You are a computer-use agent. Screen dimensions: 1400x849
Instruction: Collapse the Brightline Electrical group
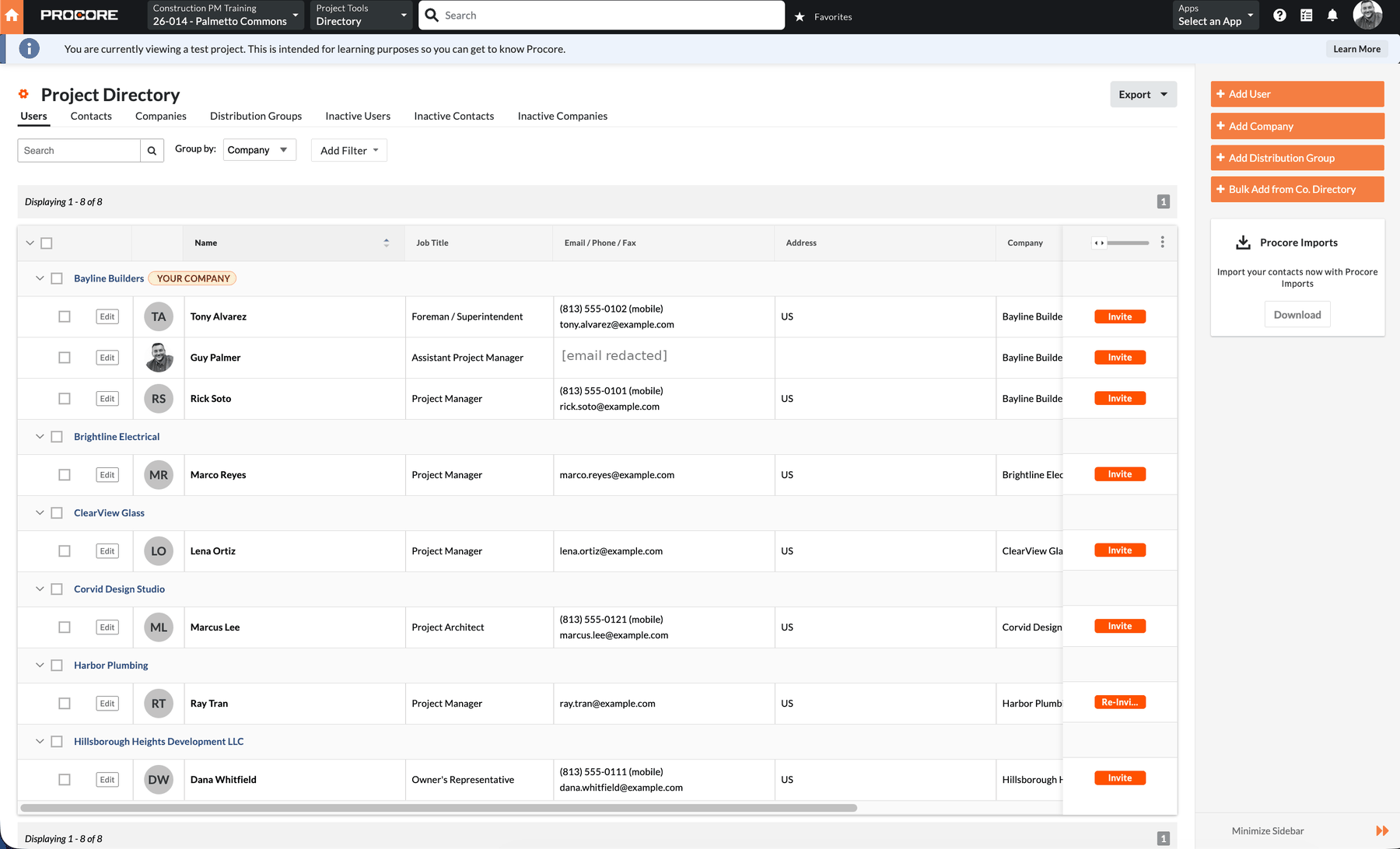click(40, 437)
